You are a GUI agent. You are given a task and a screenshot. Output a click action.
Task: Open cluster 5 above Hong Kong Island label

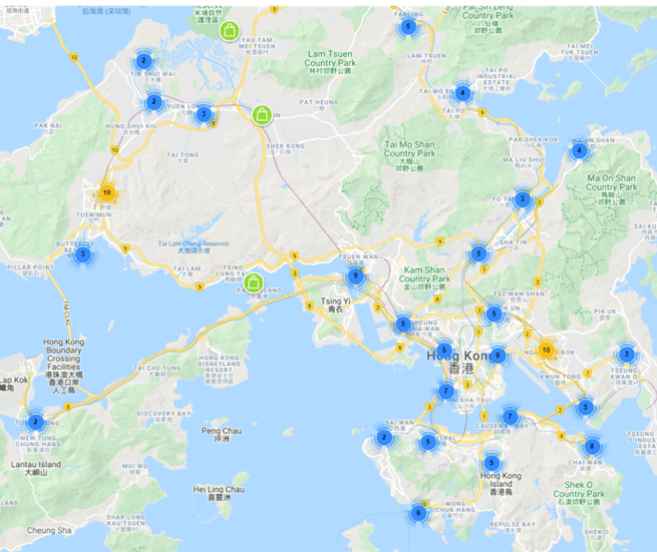491,463
